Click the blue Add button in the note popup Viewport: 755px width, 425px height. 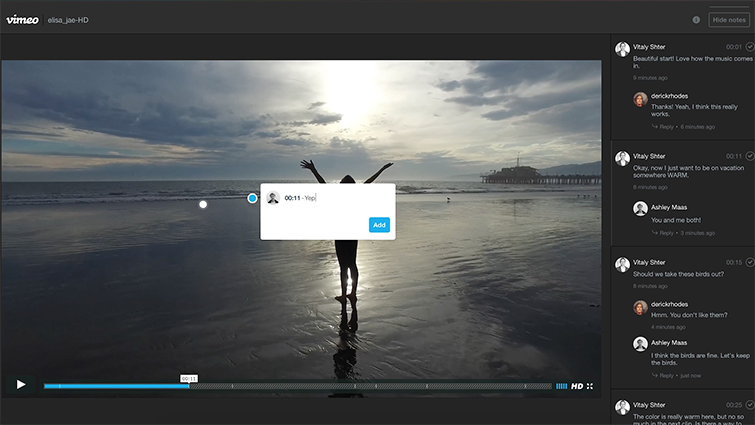(x=379, y=225)
